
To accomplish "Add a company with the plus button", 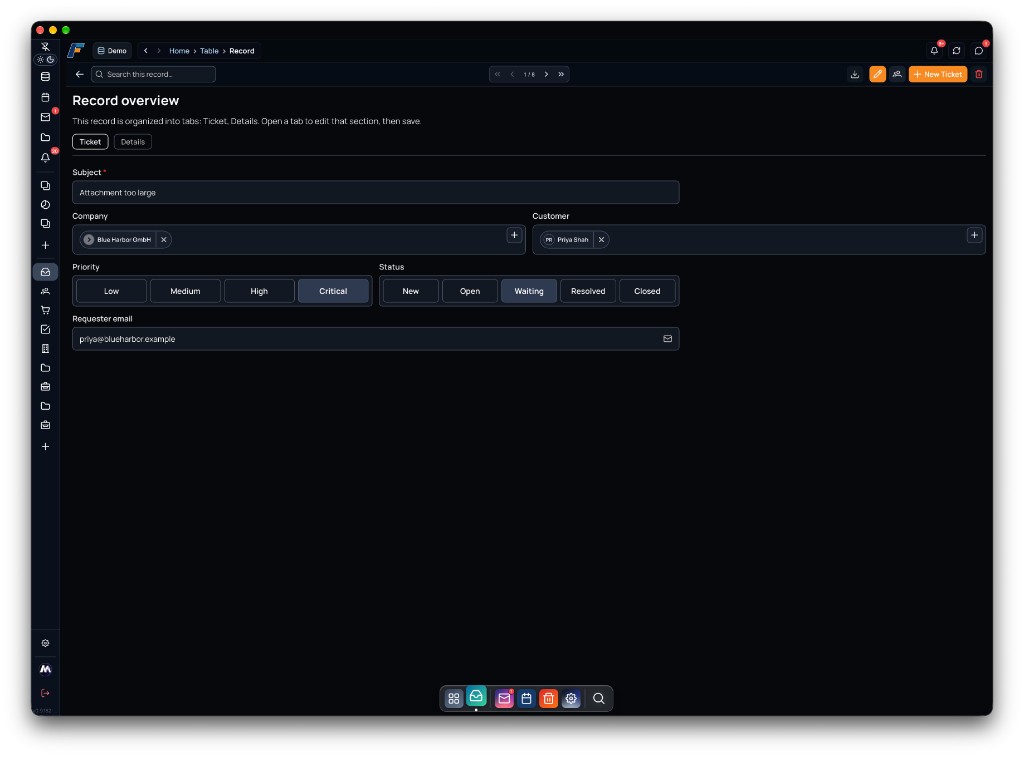I will click(515, 235).
